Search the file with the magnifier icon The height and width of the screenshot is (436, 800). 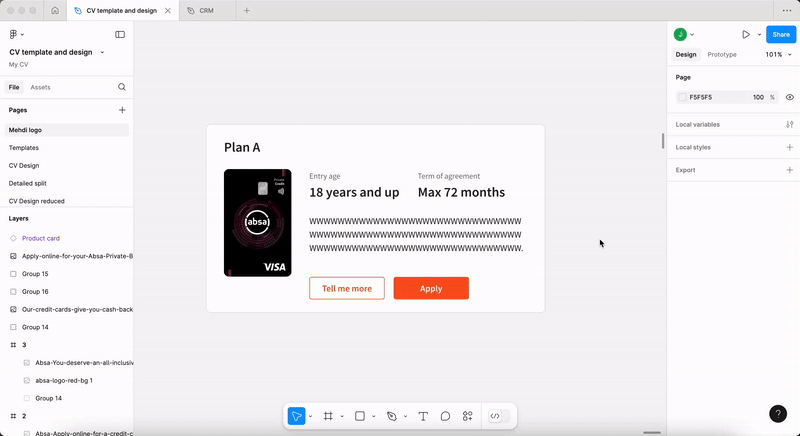click(x=122, y=87)
